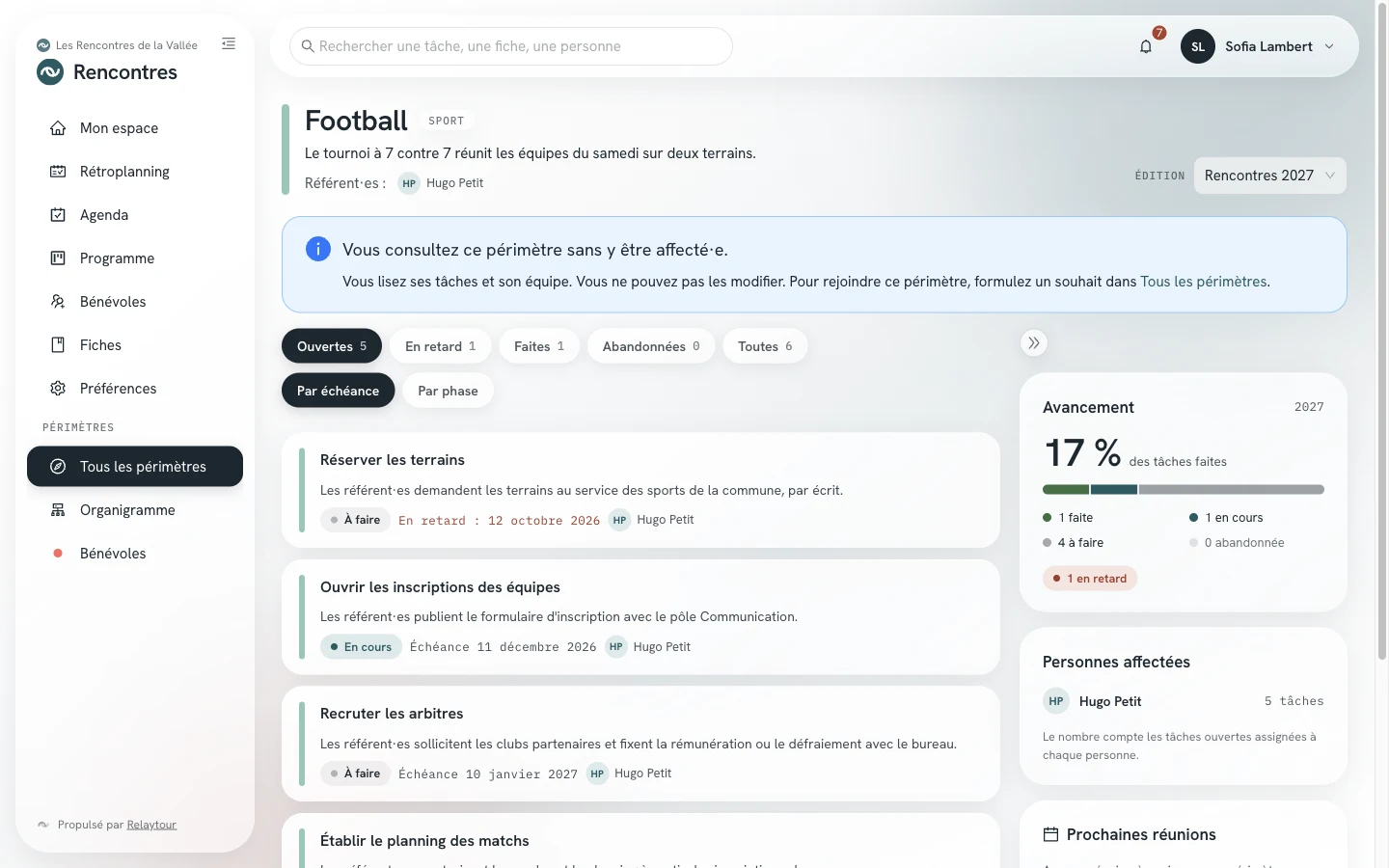Open the Établir le planning des matchs task
The width and height of the screenshot is (1389, 868).
(640, 841)
